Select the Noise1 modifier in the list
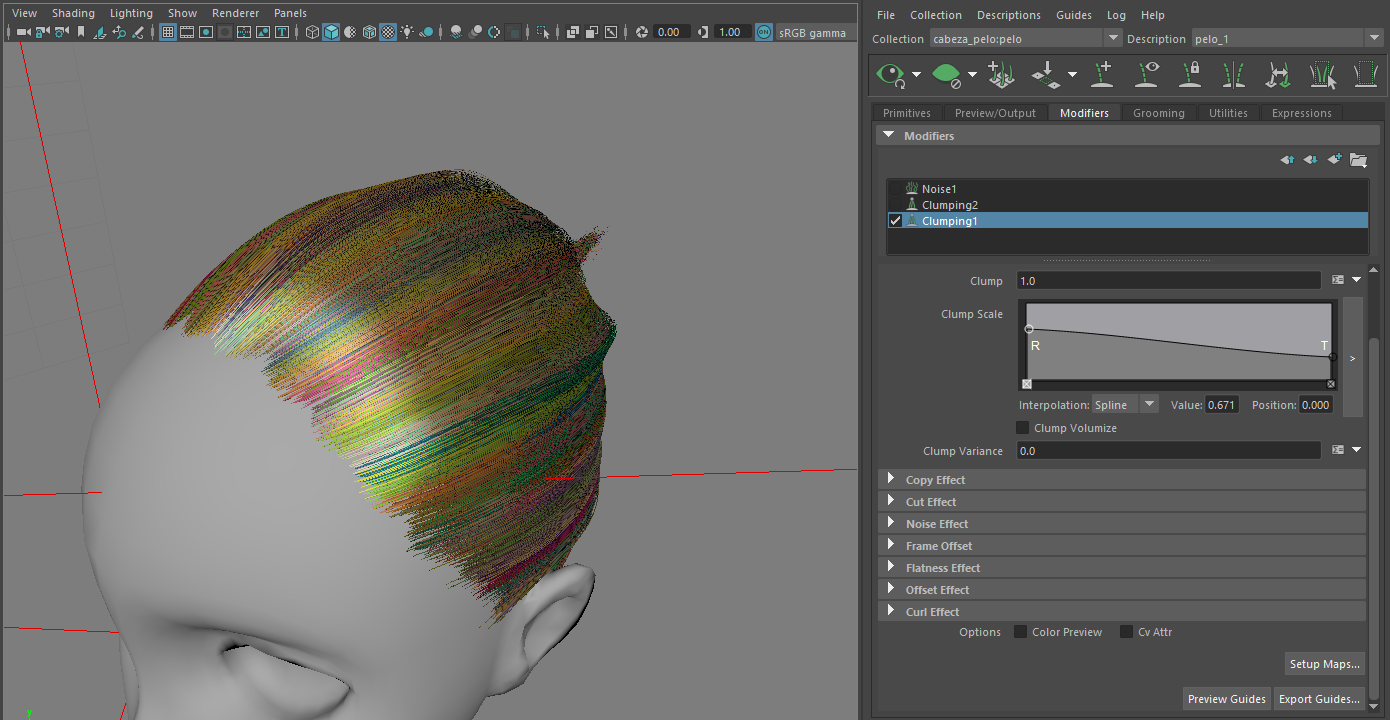 click(x=938, y=188)
